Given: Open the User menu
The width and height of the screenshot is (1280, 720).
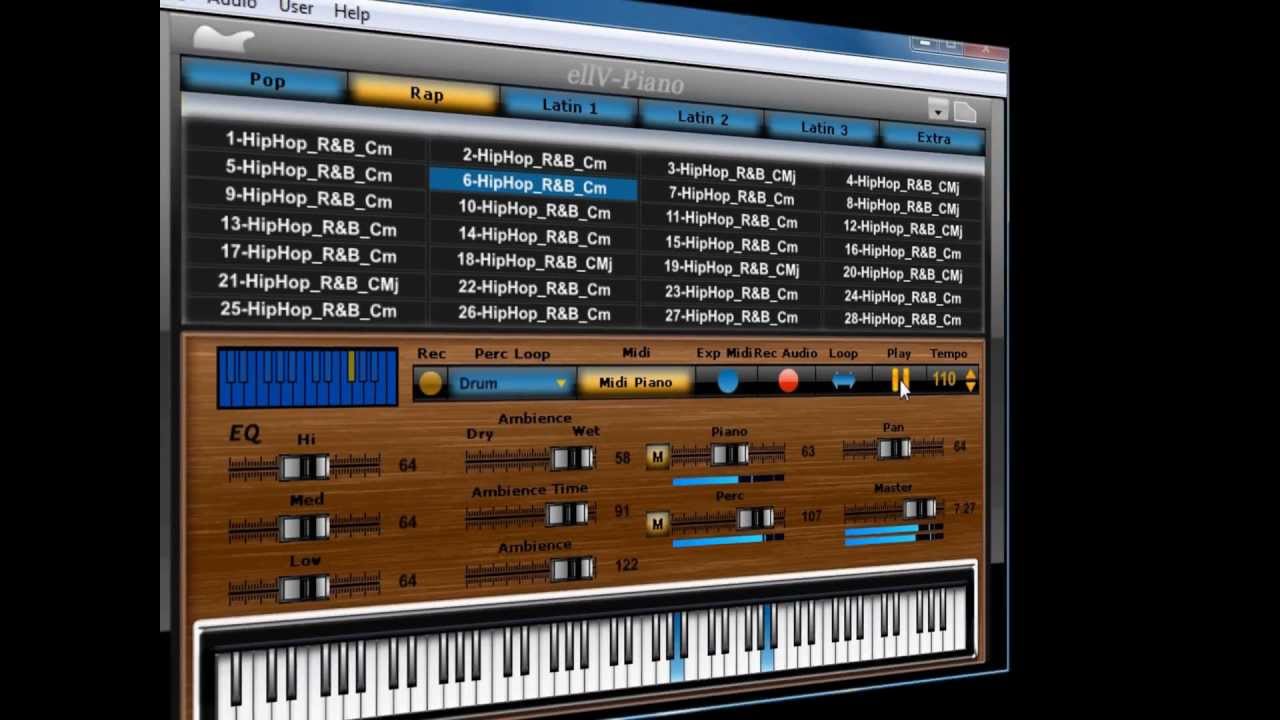Looking at the screenshot, I should pyautogui.click(x=296, y=8).
